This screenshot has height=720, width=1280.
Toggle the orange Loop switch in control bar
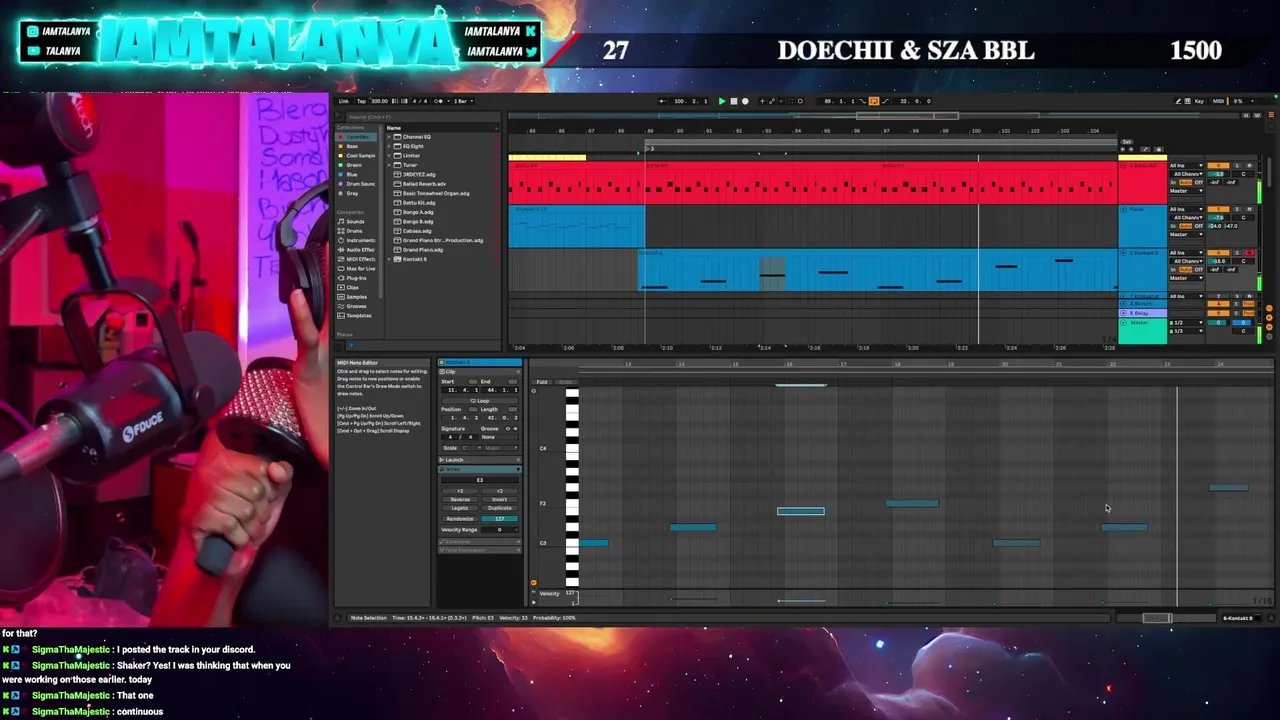pos(874,101)
